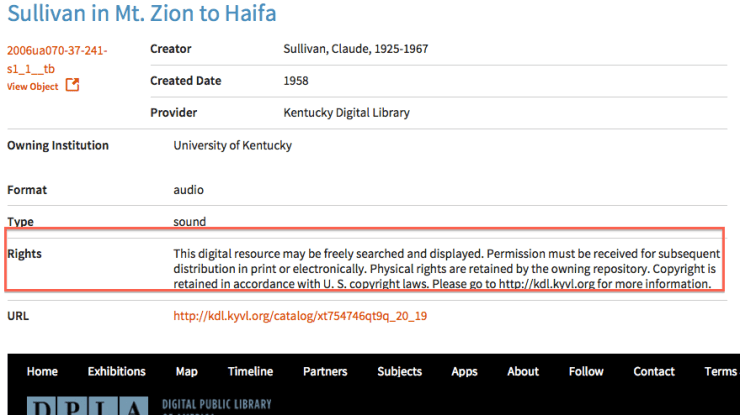
Task: Click the Creator field label
Action: tap(170, 49)
